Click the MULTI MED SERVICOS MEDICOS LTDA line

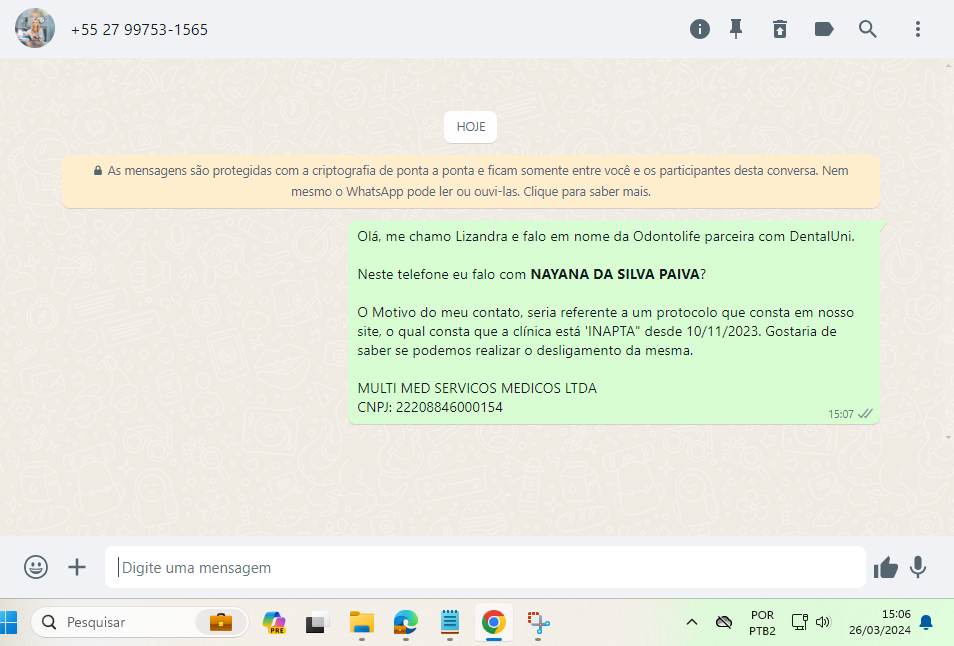pos(477,388)
